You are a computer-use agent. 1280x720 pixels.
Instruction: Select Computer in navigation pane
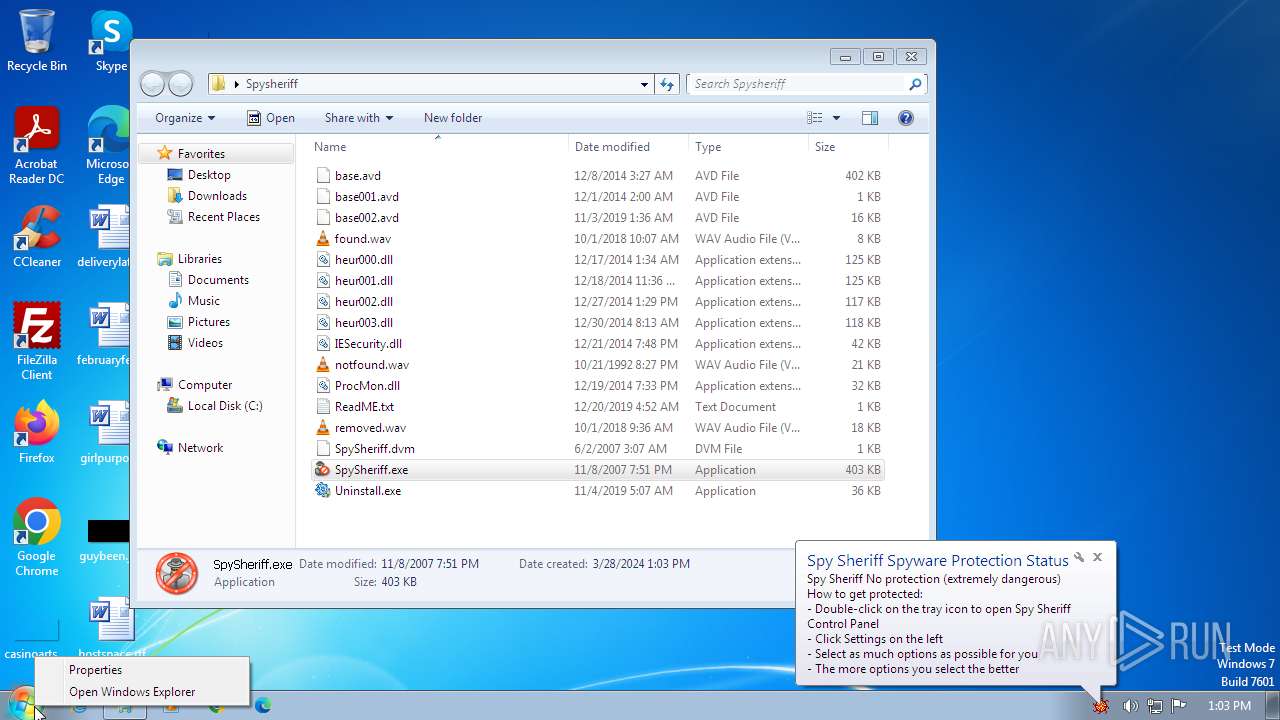[205, 385]
